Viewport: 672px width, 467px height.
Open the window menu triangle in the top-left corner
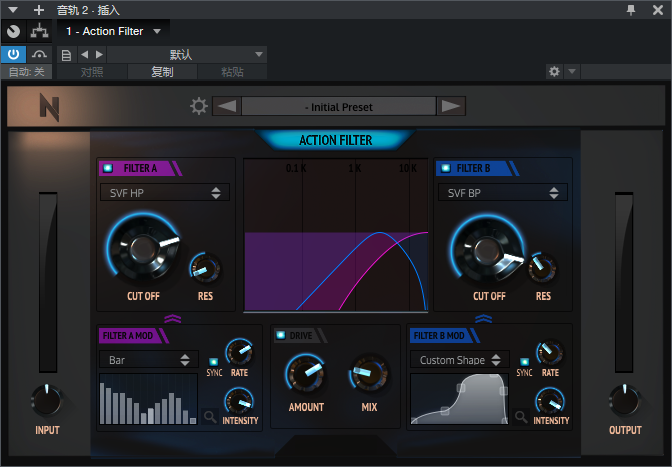(13, 9)
